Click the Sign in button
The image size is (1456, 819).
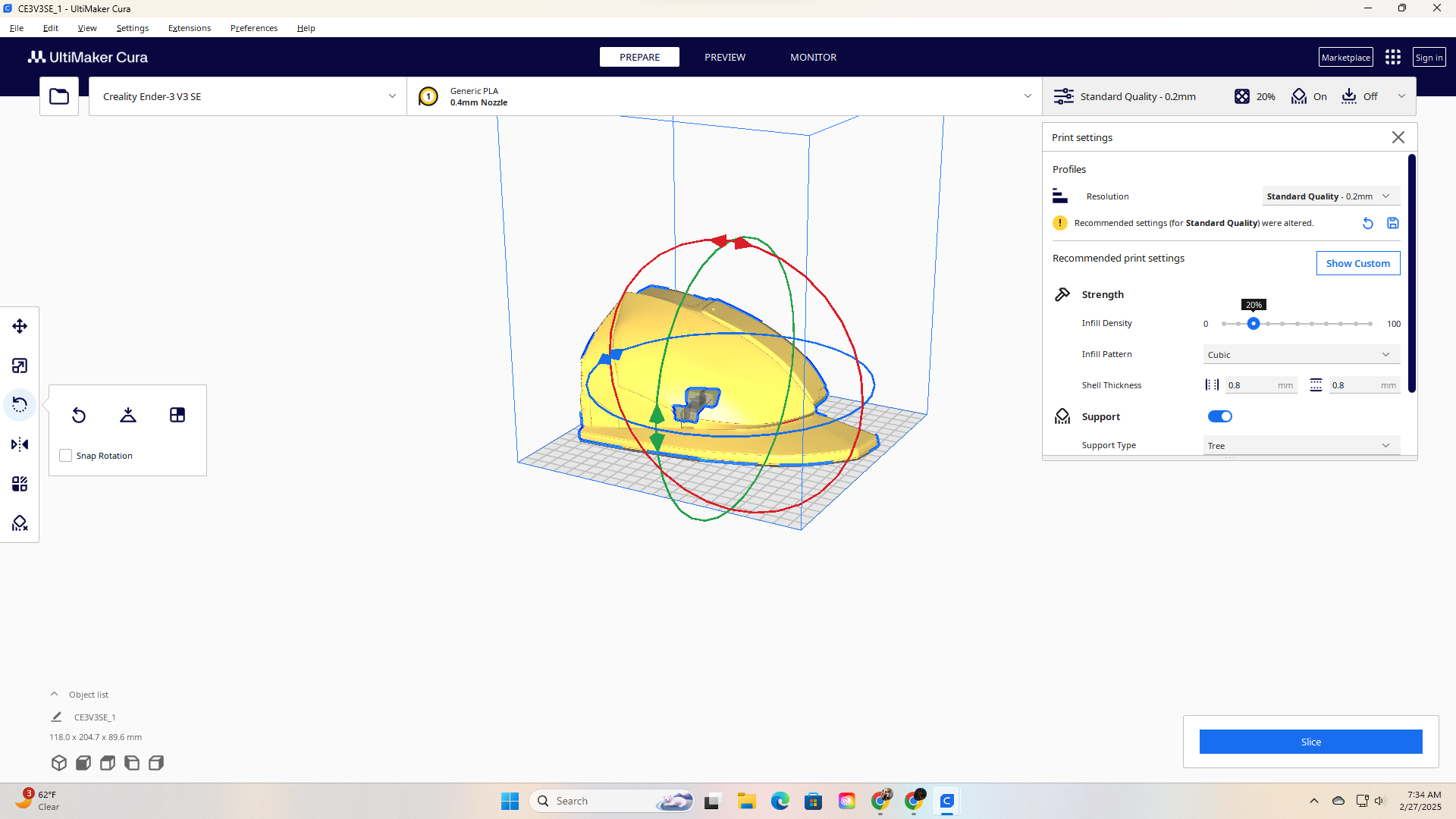1429,57
